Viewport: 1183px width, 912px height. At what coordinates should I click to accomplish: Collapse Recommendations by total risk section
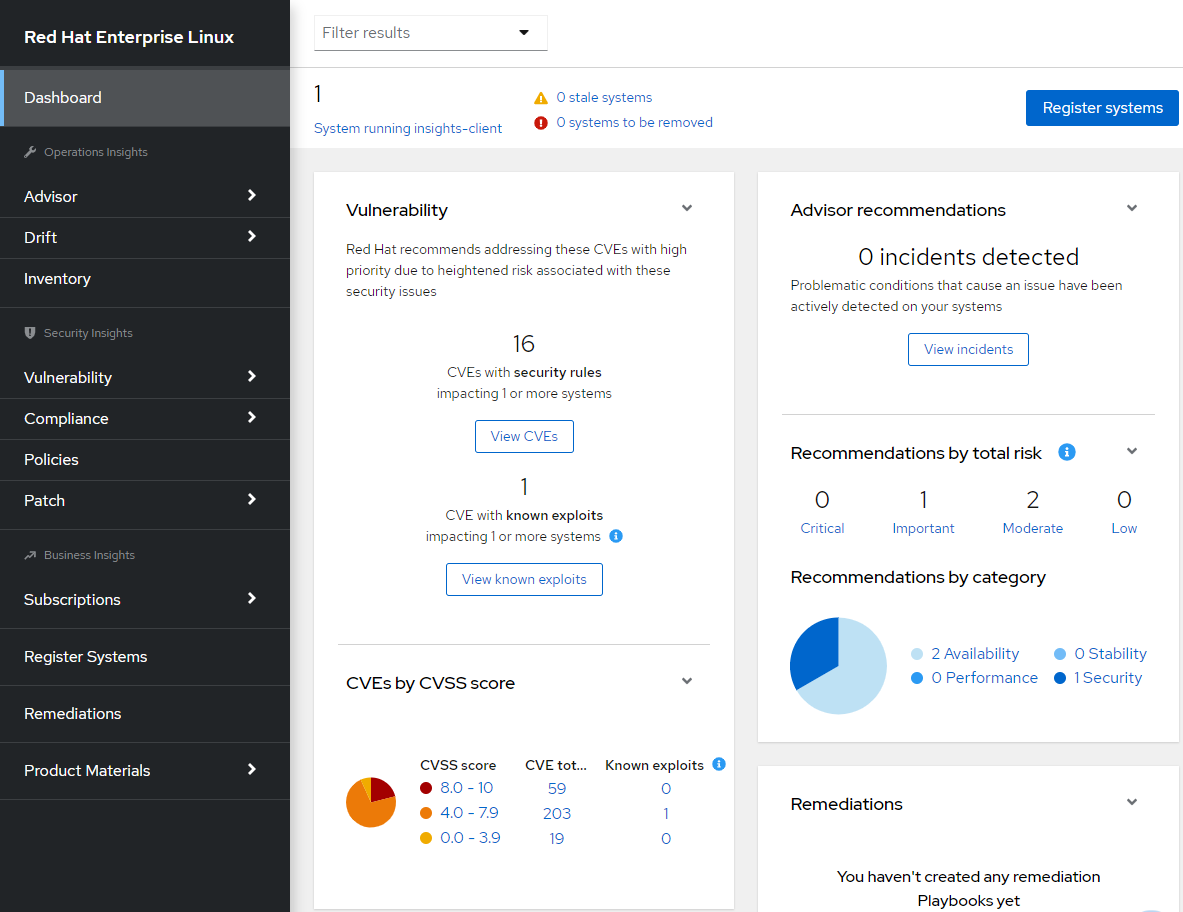click(1132, 451)
